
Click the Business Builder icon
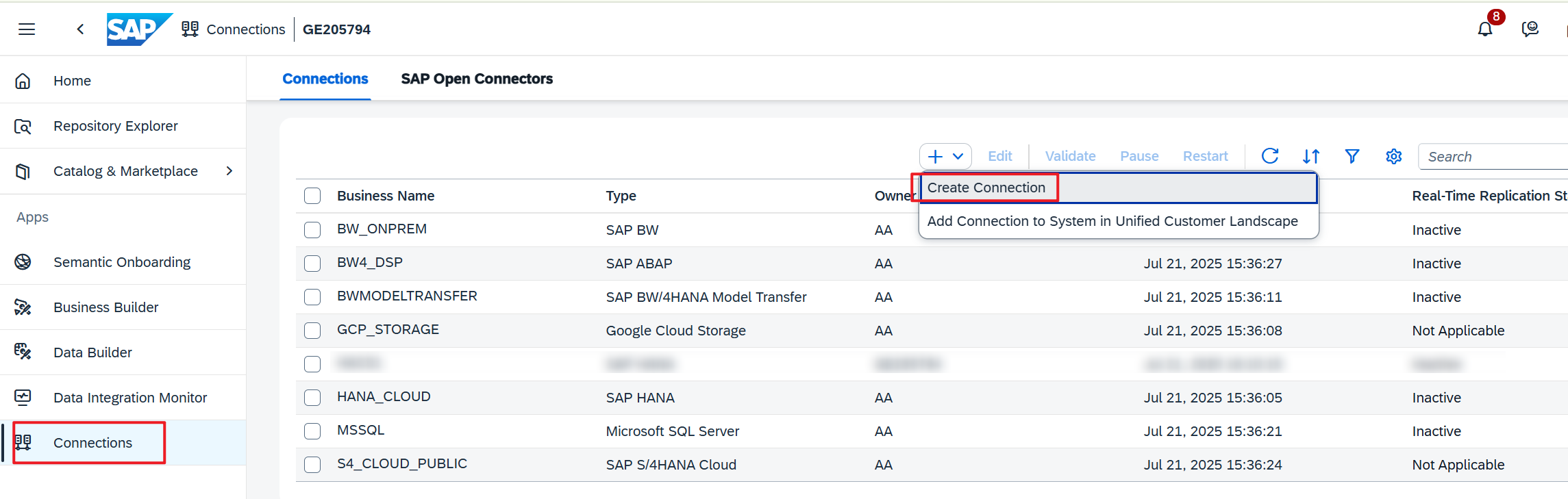23,307
